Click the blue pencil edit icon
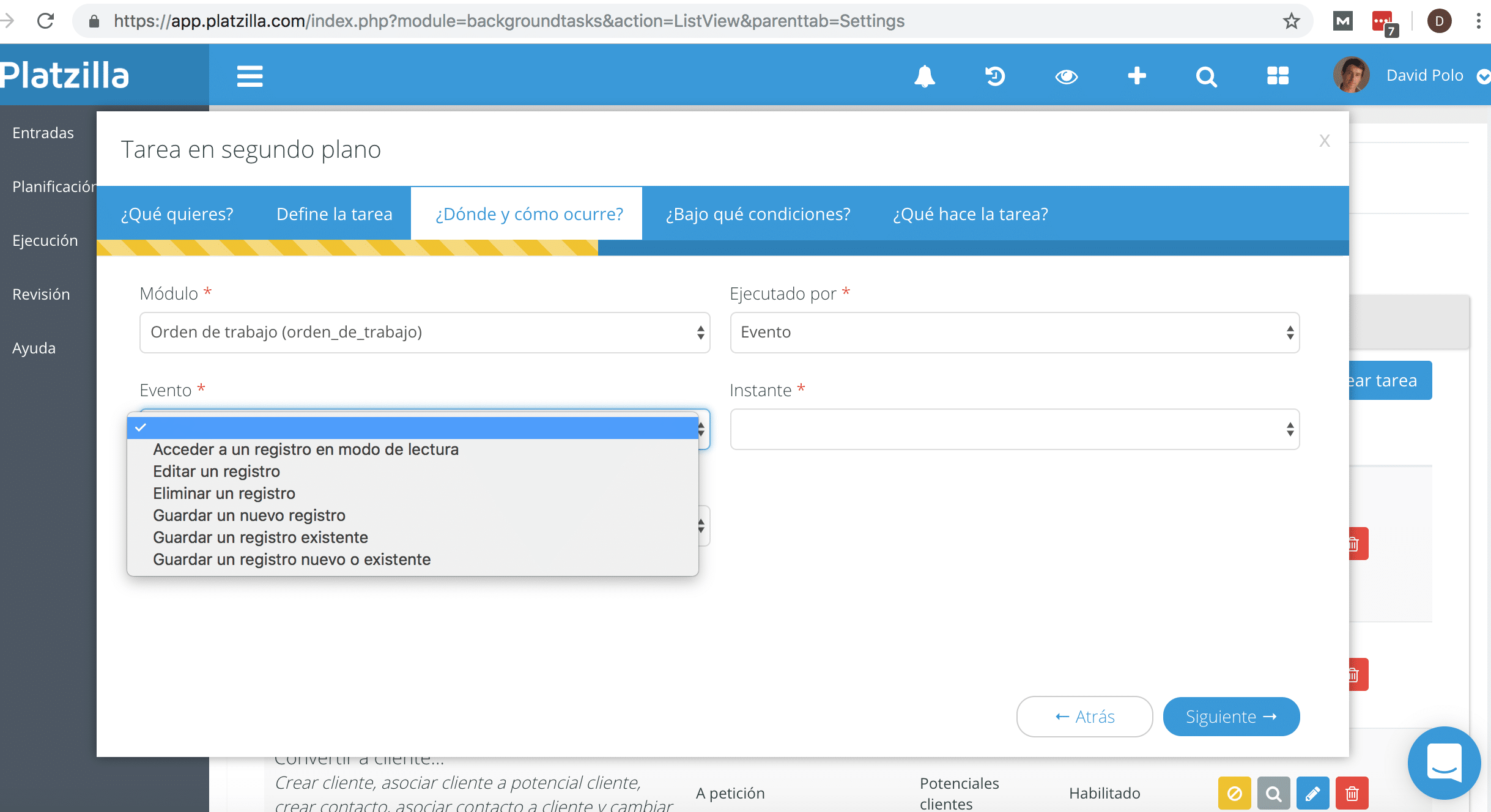 (1312, 793)
